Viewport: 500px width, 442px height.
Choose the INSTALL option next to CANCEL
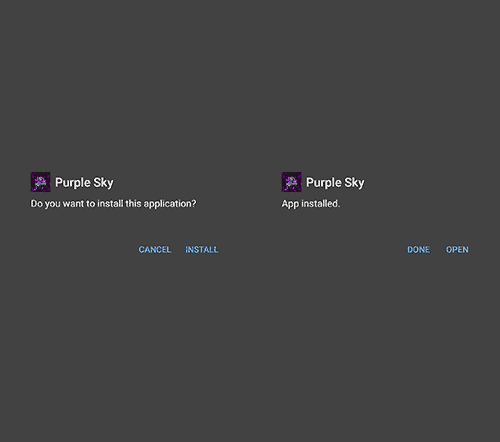click(202, 250)
